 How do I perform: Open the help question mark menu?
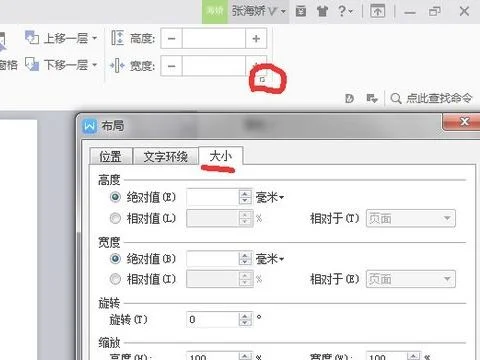(x=345, y=11)
